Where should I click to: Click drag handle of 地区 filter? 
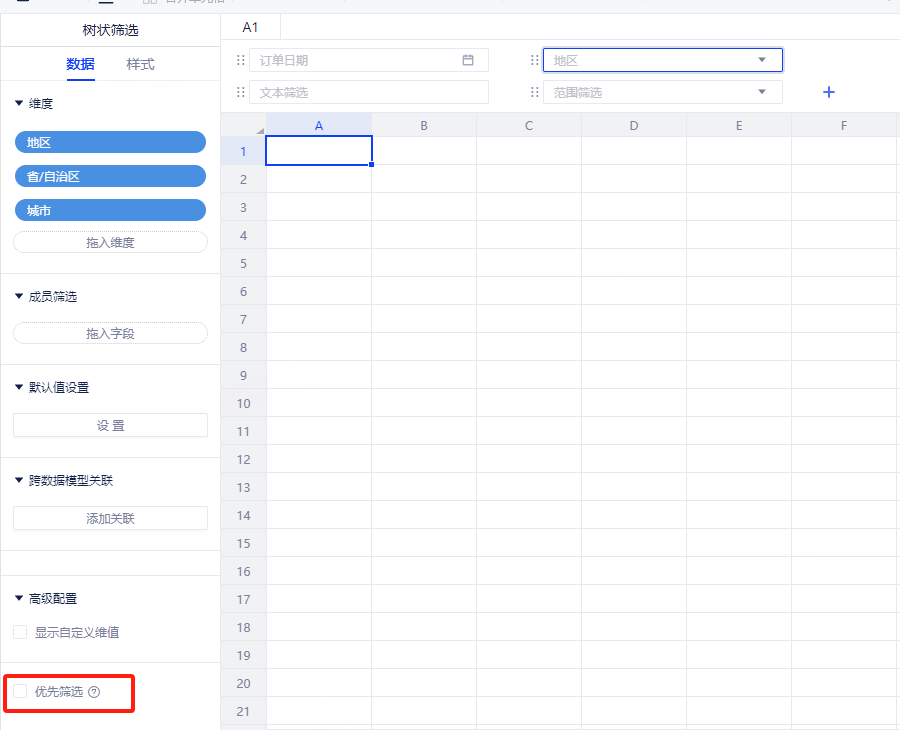(535, 60)
